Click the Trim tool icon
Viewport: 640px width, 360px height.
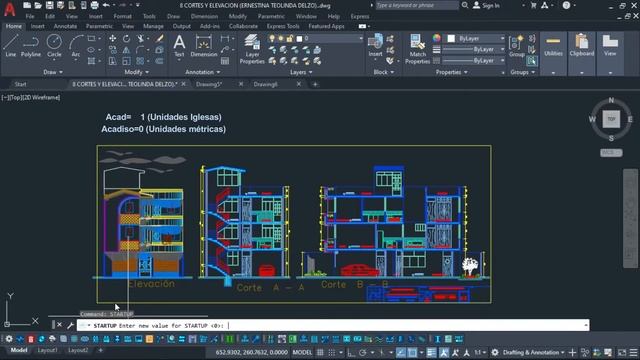click(140, 38)
